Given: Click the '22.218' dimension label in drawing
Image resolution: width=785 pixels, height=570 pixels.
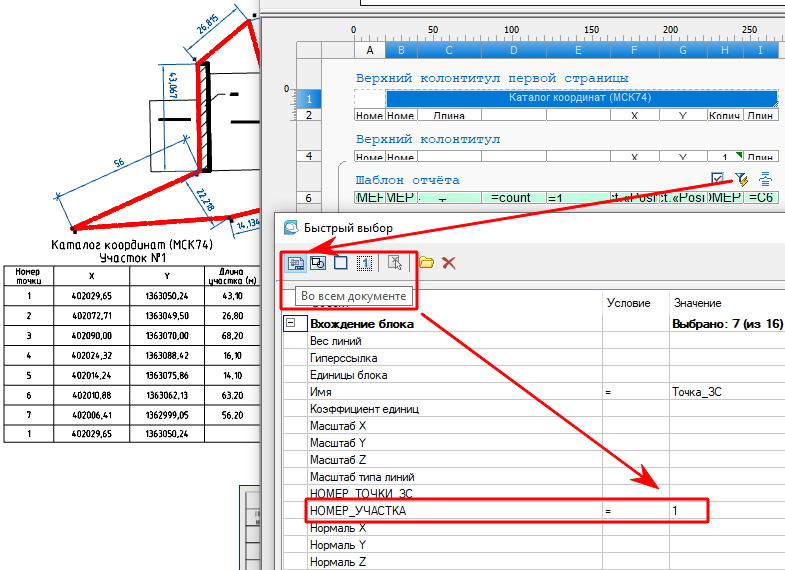Looking at the screenshot, I should (x=206, y=199).
